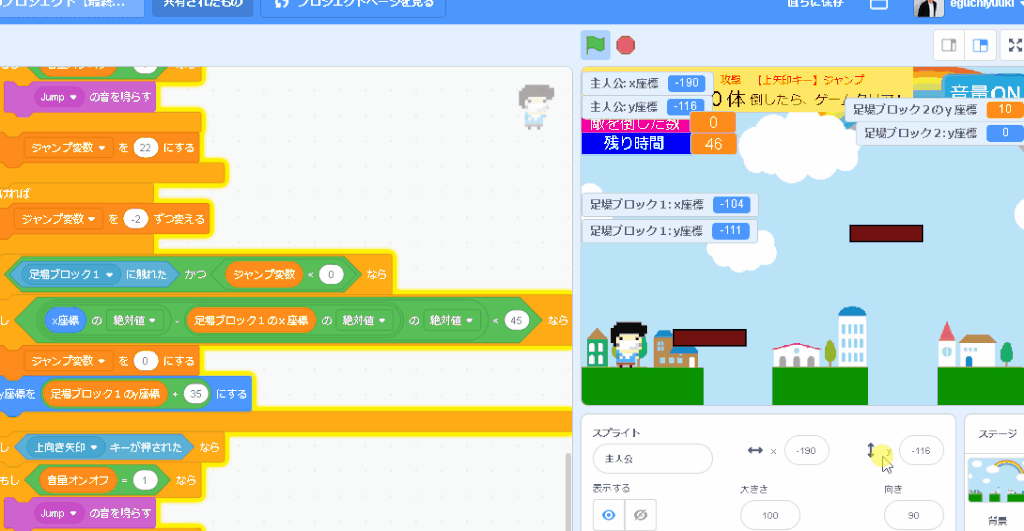Image resolution: width=1024 pixels, height=531 pixels.
Task: Click the 共有されたもの button
Action: click(201, 4)
